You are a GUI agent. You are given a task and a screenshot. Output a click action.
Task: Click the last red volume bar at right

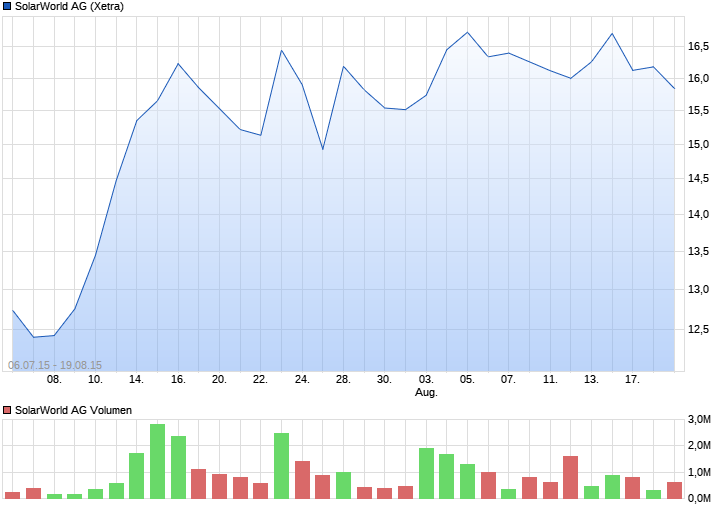point(674,490)
